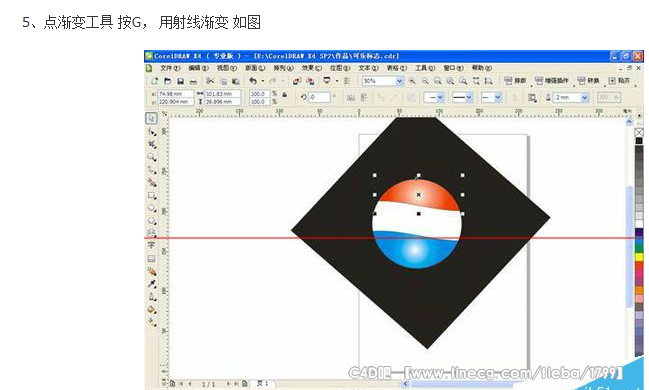Viewport: 649px width, 390px height.
Task: Select the Eyedropper tool in the toolbox
Action: tap(151, 284)
